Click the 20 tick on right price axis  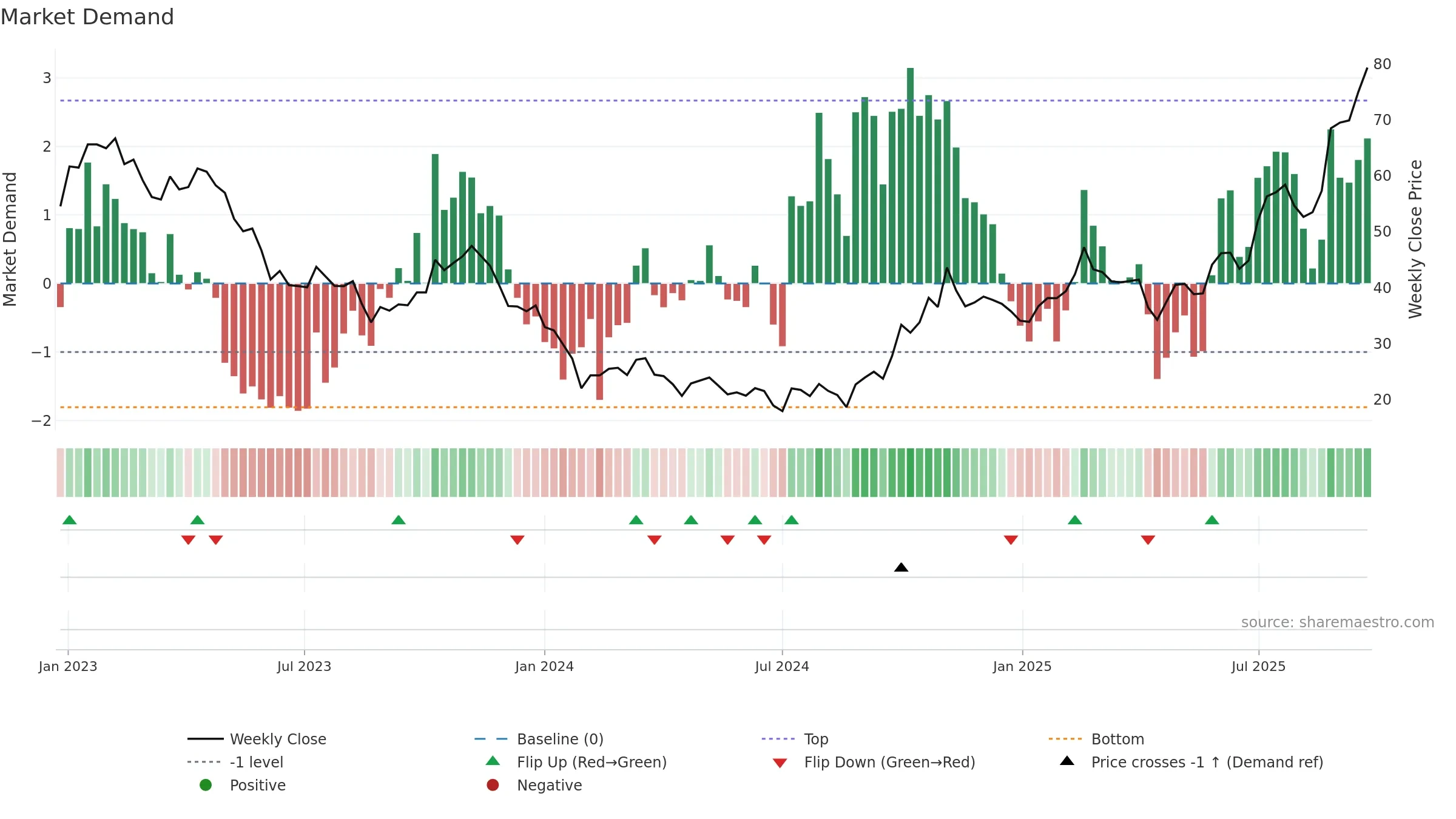pos(1383,399)
